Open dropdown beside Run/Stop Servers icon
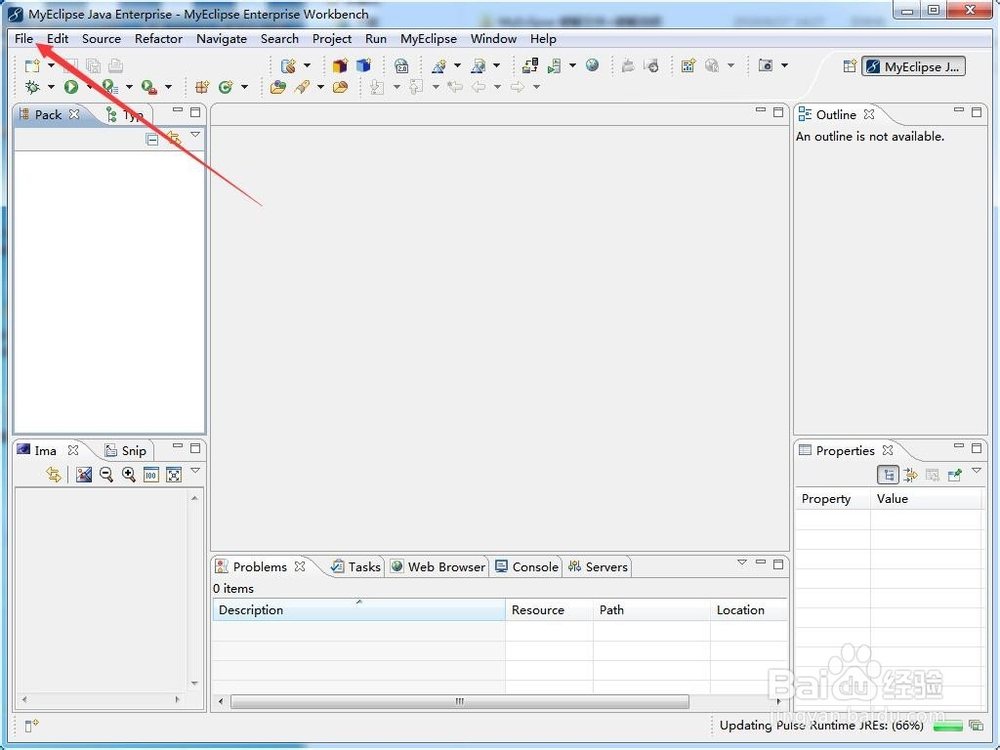1000x750 pixels. coord(573,65)
